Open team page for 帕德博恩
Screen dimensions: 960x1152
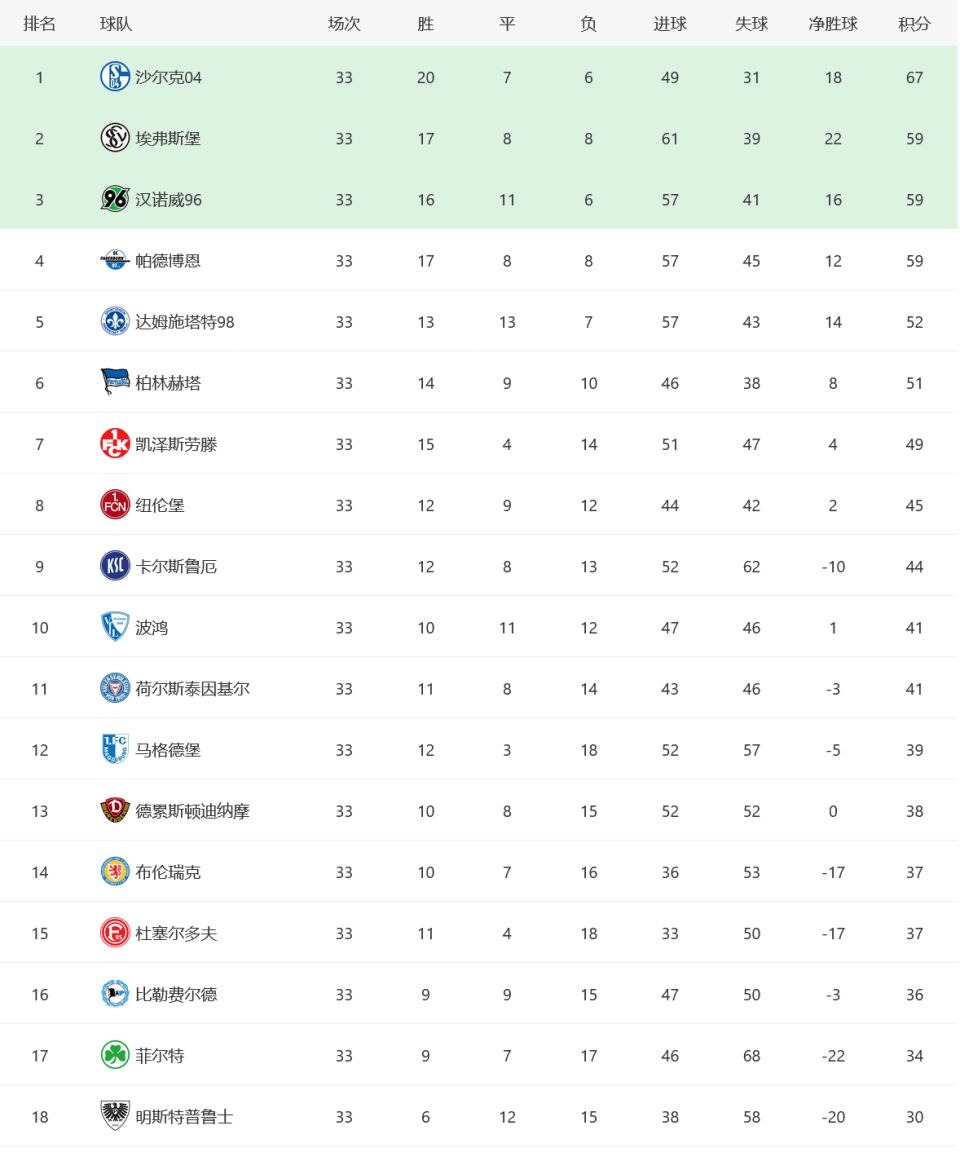pos(167,261)
